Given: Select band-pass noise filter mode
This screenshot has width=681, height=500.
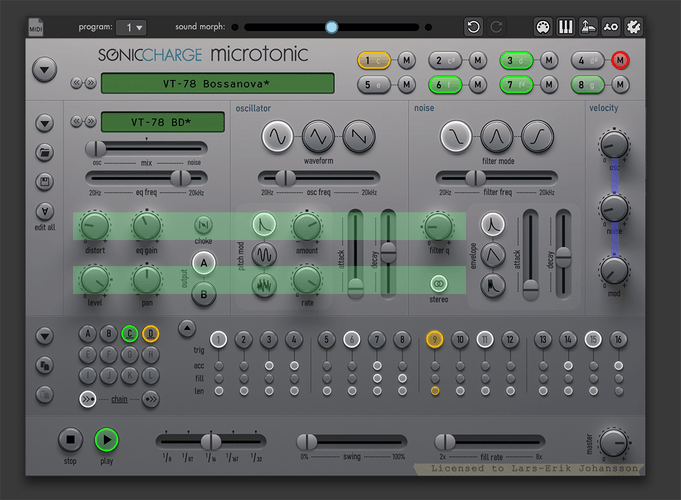Looking at the screenshot, I should [497, 137].
